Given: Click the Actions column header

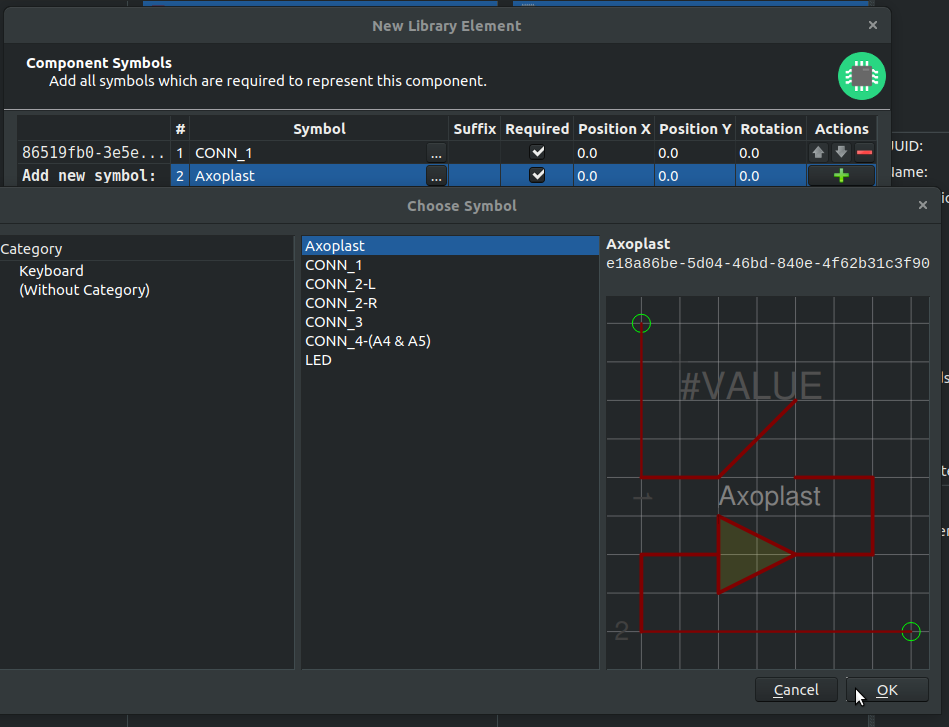Looking at the screenshot, I should click(x=841, y=129).
